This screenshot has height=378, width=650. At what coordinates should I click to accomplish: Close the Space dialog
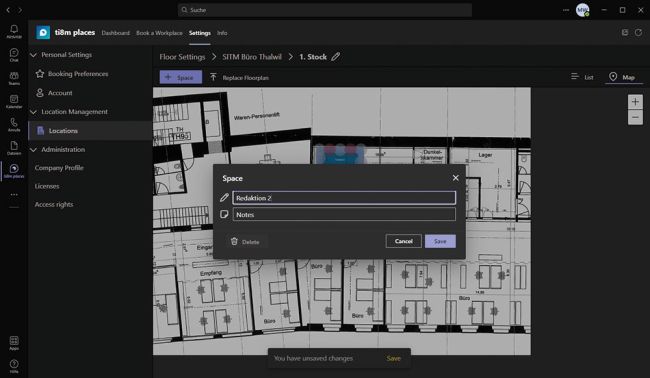(456, 178)
